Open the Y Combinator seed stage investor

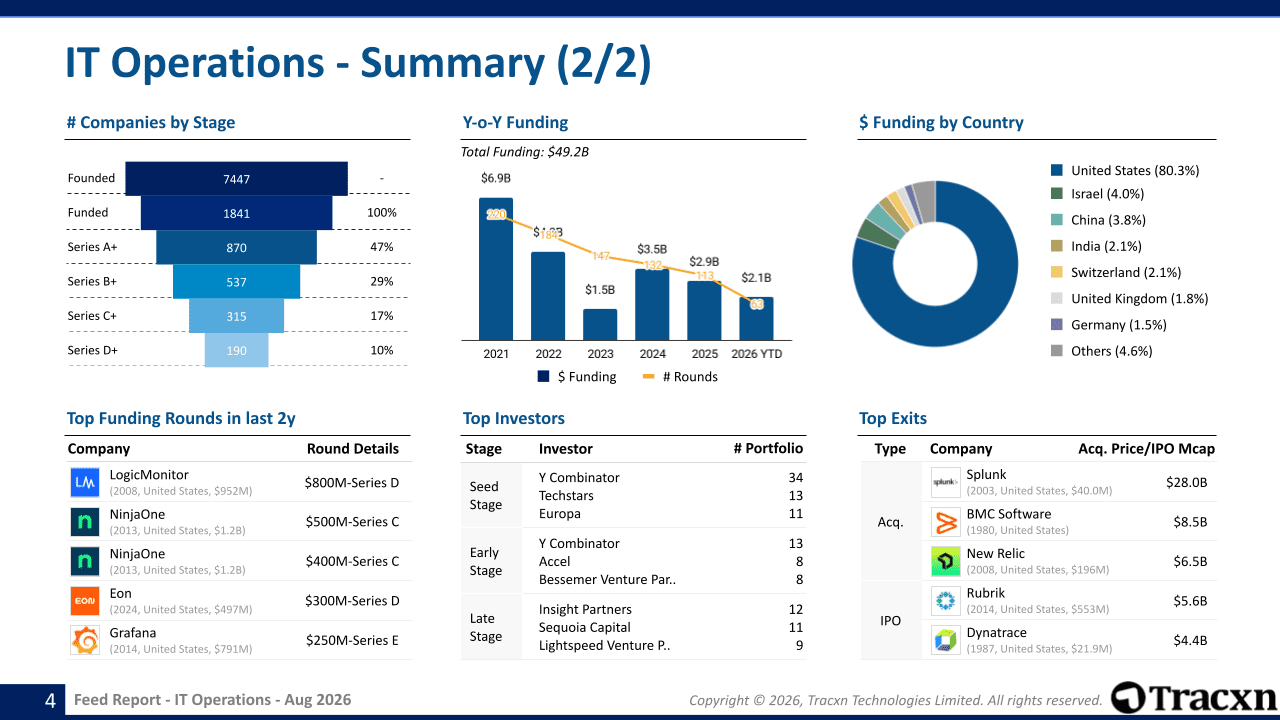coord(579,478)
